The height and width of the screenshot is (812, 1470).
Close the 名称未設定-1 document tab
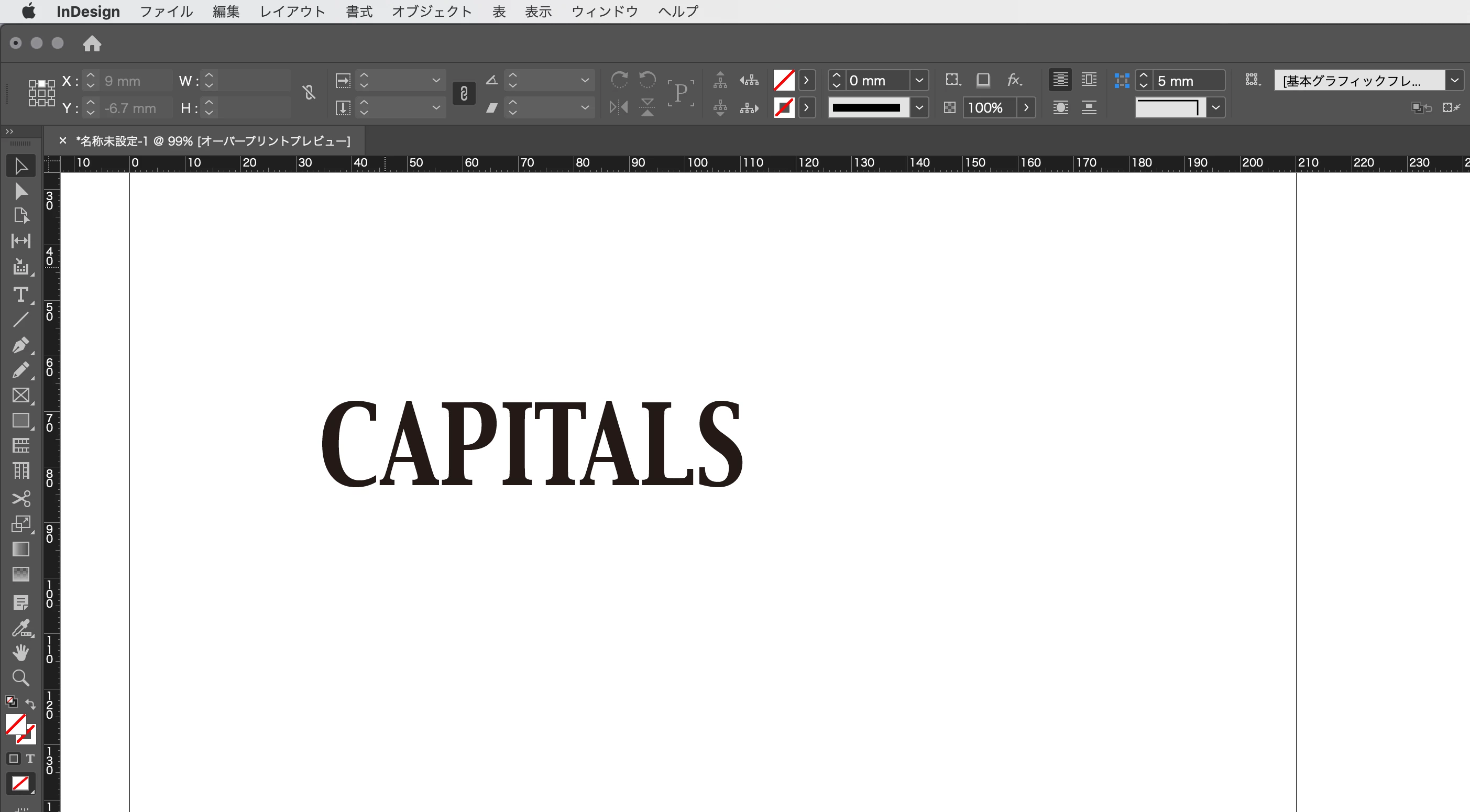(63, 140)
